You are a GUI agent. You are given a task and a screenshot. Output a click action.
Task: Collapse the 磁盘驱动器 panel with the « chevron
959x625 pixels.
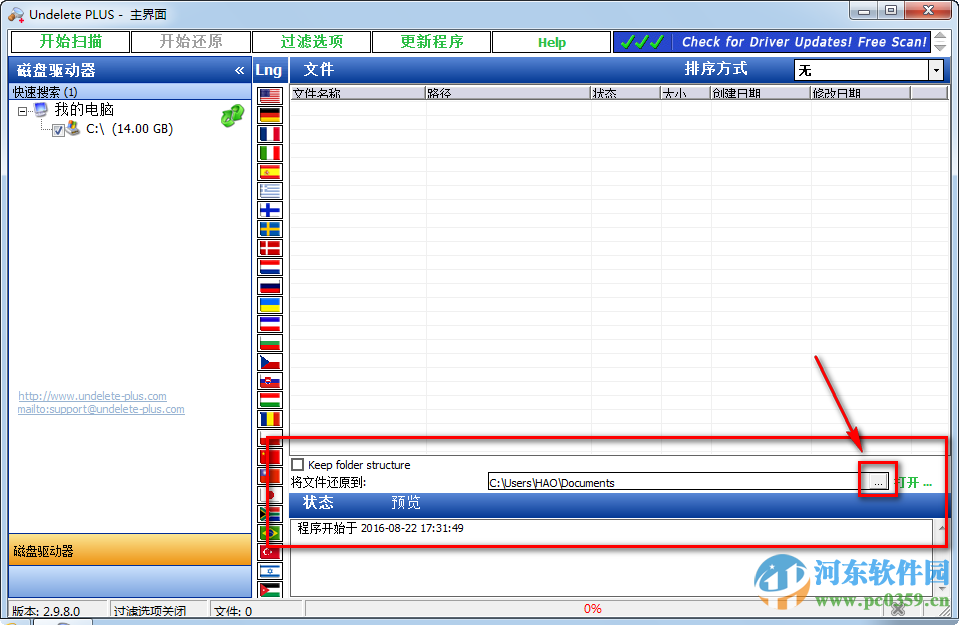pyautogui.click(x=240, y=70)
